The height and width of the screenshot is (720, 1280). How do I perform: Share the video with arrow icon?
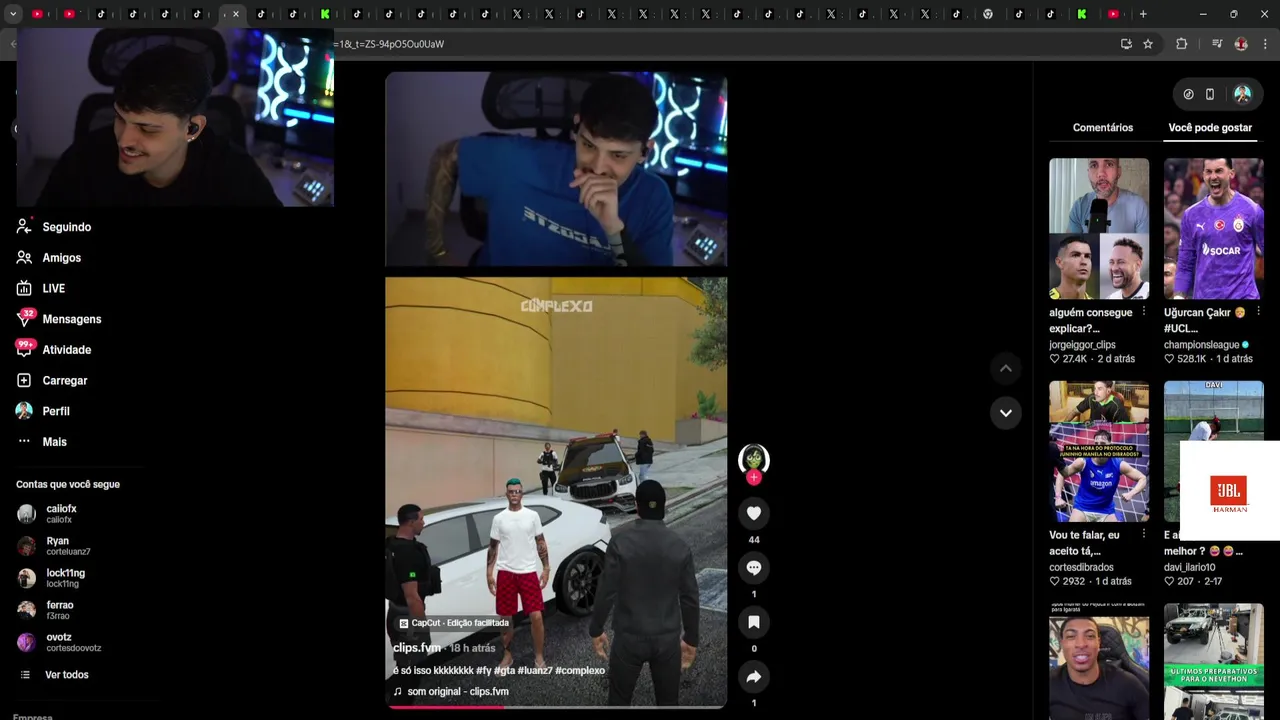pos(754,677)
